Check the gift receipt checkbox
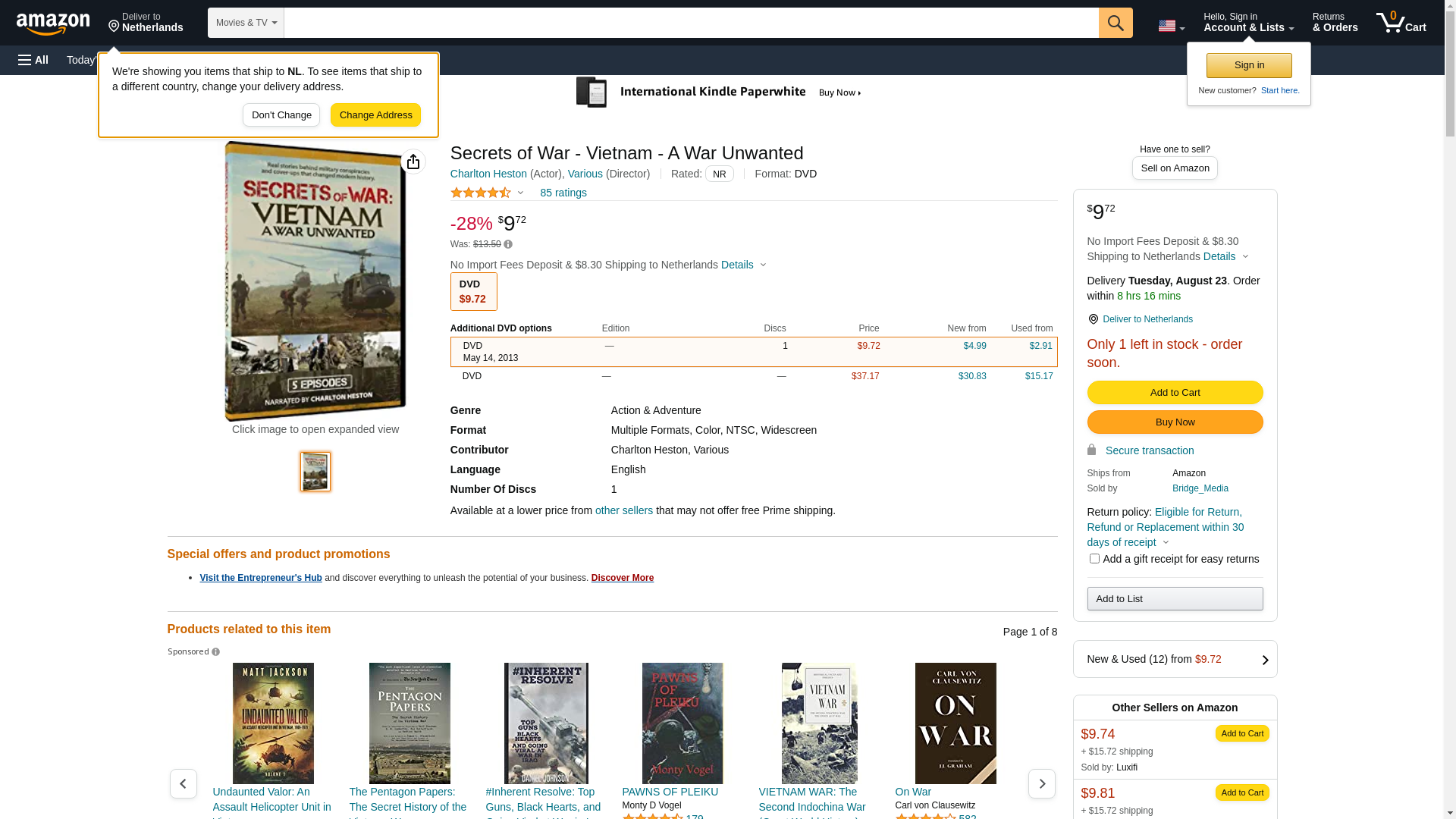 (1094, 559)
